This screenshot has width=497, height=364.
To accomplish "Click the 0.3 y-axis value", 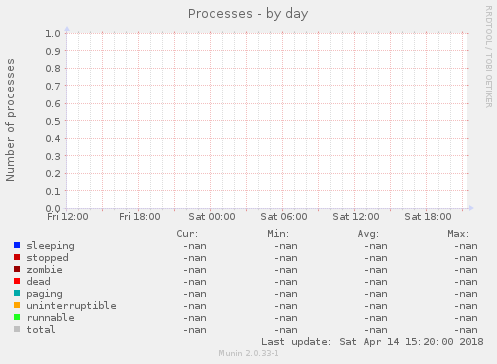I will (x=53, y=156).
